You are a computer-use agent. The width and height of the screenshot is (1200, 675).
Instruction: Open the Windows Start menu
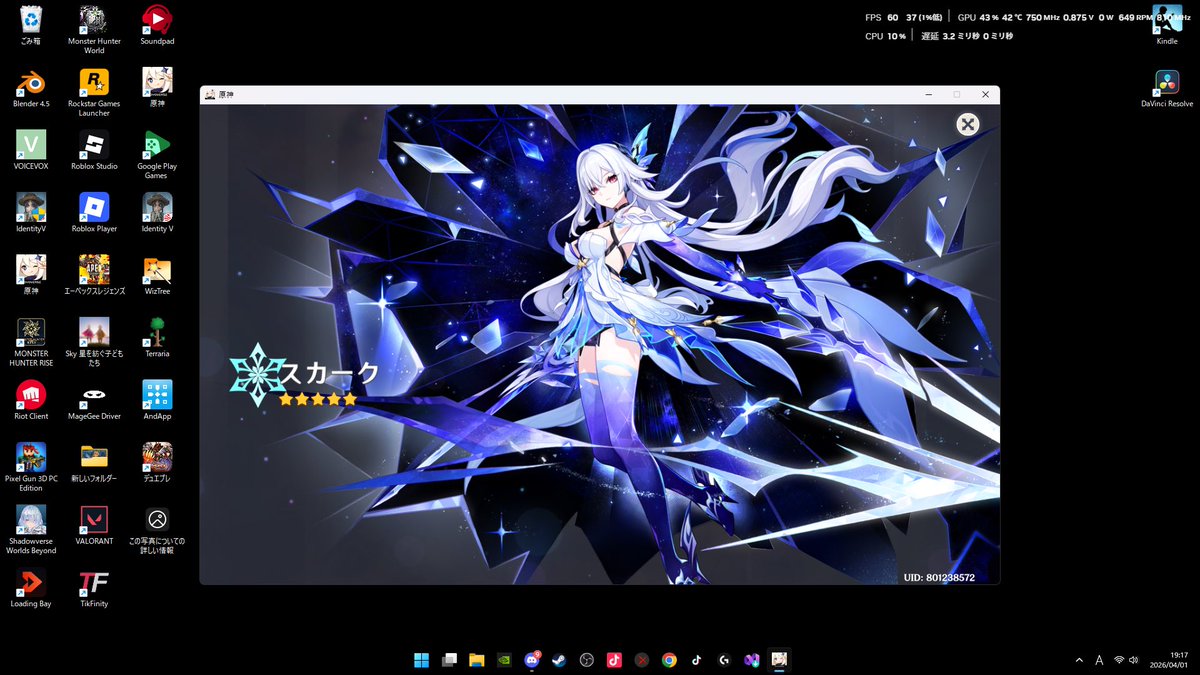point(421,659)
